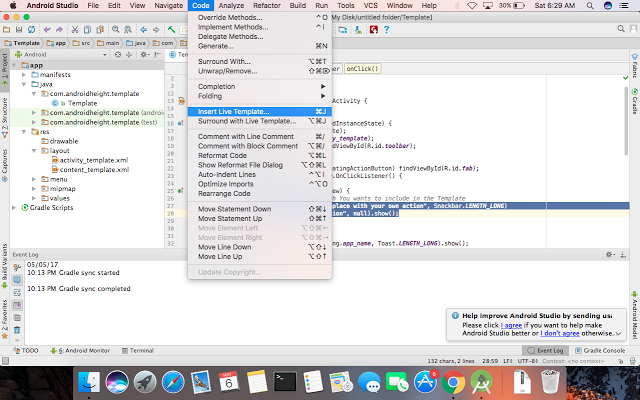Click the green Make Project hammer
This screenshot has width=640, height=400.
point(171,29)
